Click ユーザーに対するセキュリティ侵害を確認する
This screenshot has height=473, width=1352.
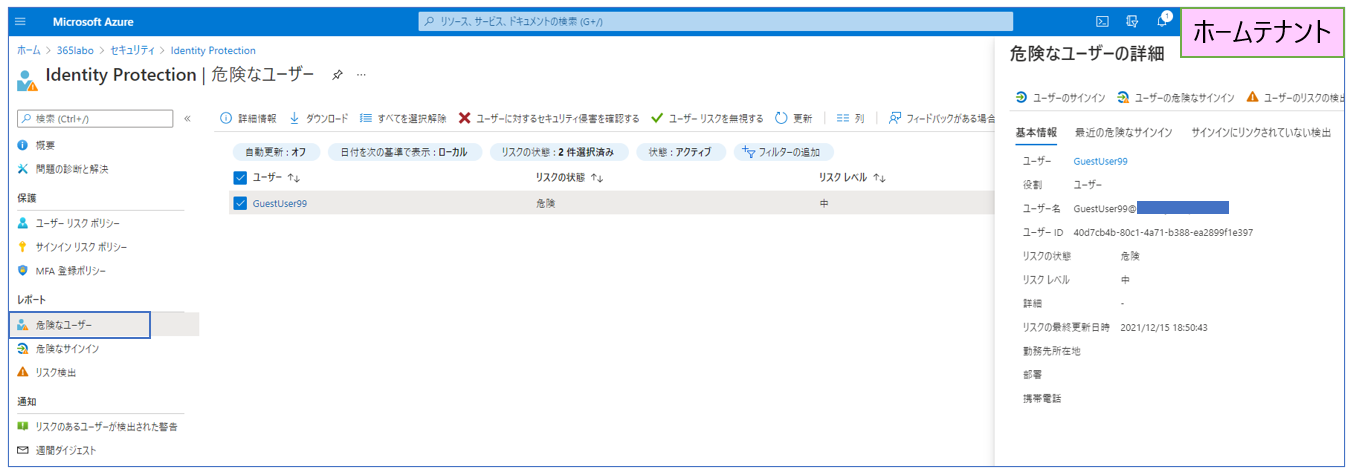pyautogui.click(x=549, y=118)
